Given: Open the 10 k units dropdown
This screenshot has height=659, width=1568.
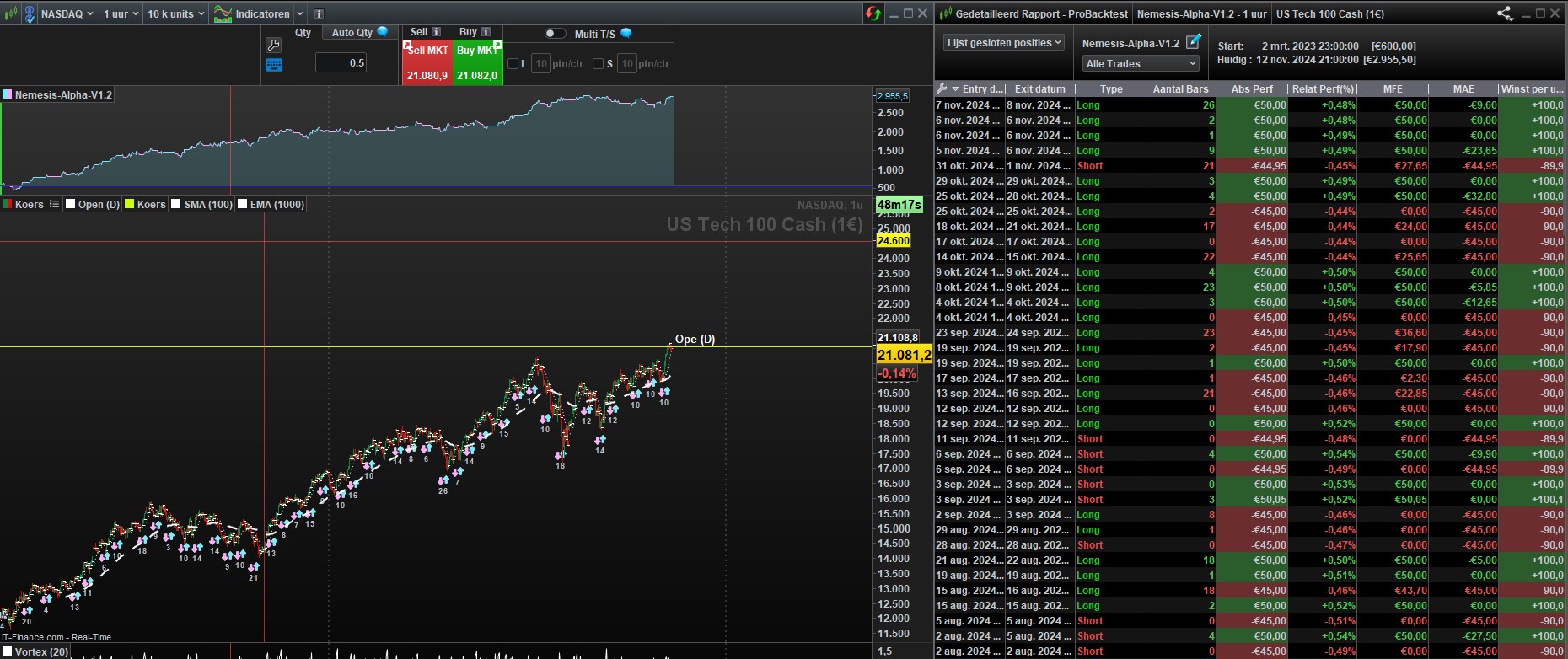Looking at the screenshot, I should click(175, 13).
